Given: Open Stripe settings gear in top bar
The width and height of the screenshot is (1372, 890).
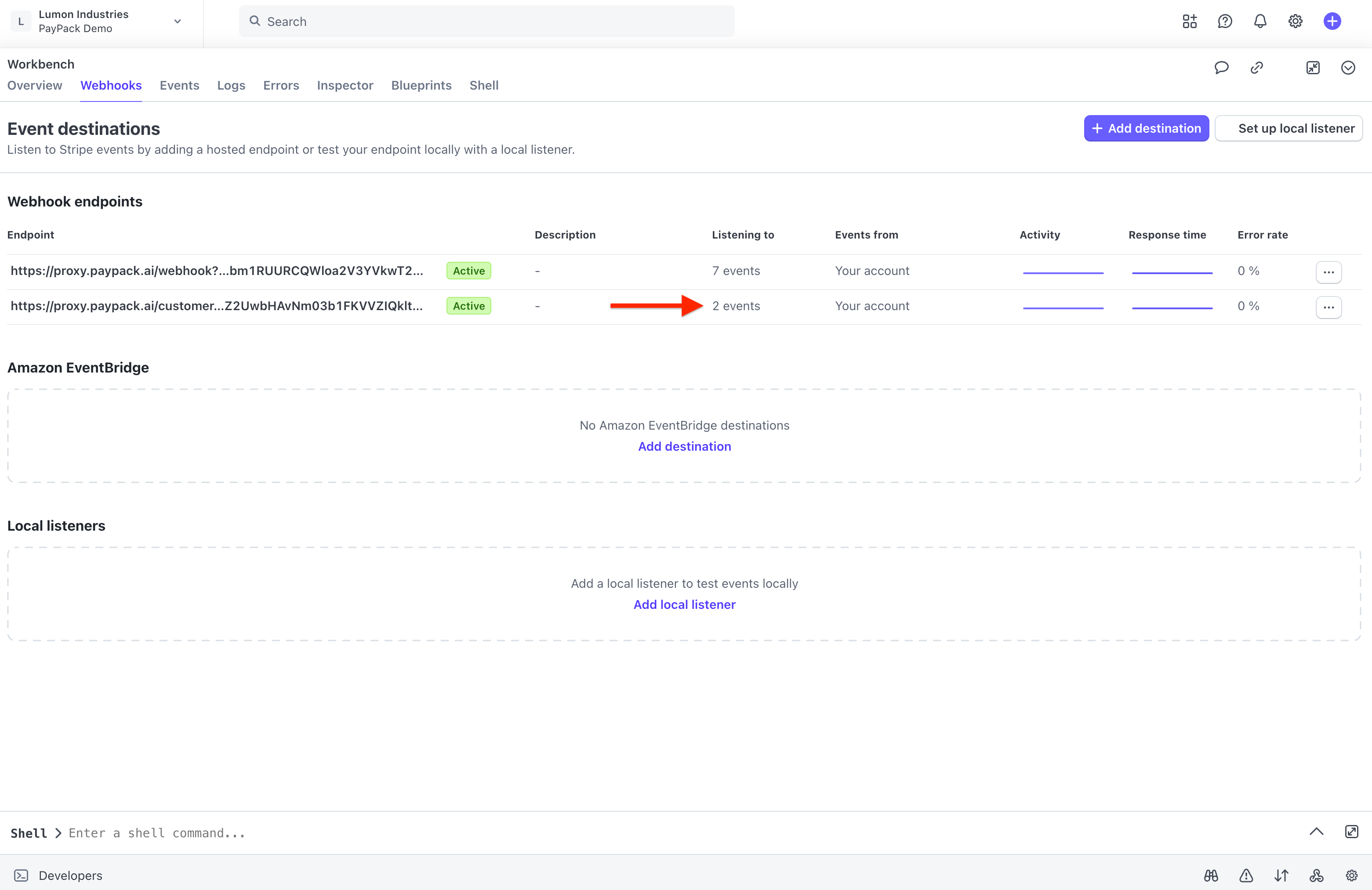Looking at the screenshot, I should click(x=1295, y=22).
